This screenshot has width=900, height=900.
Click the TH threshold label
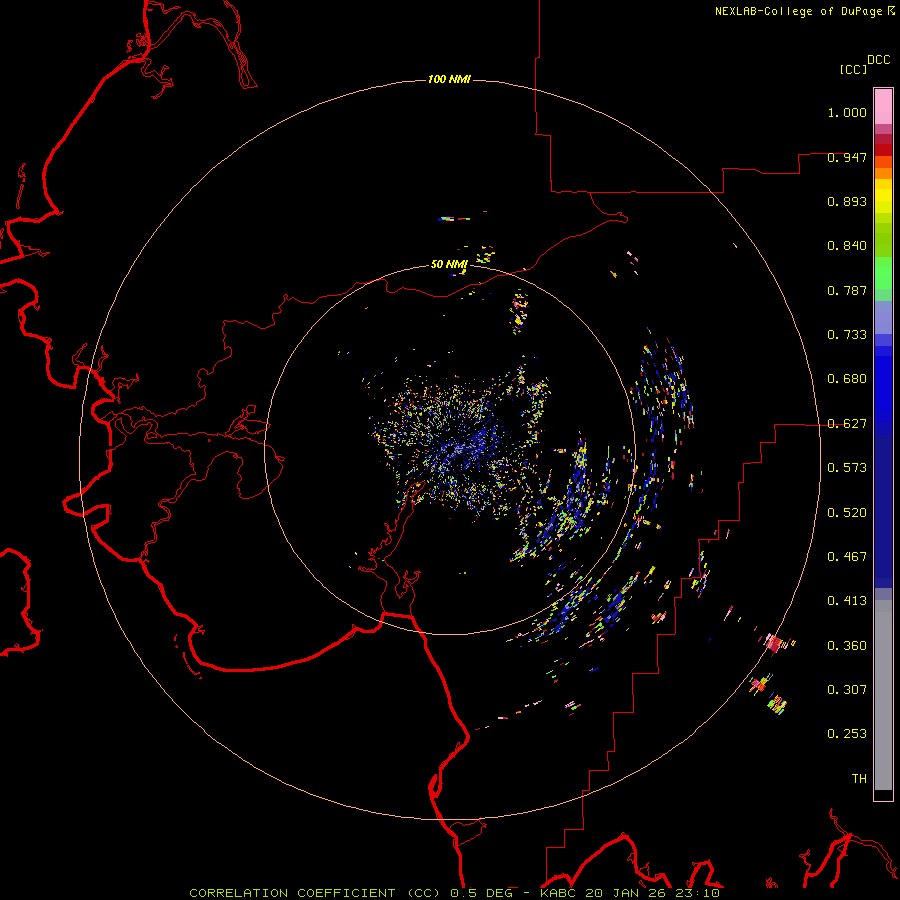point(859,779)
